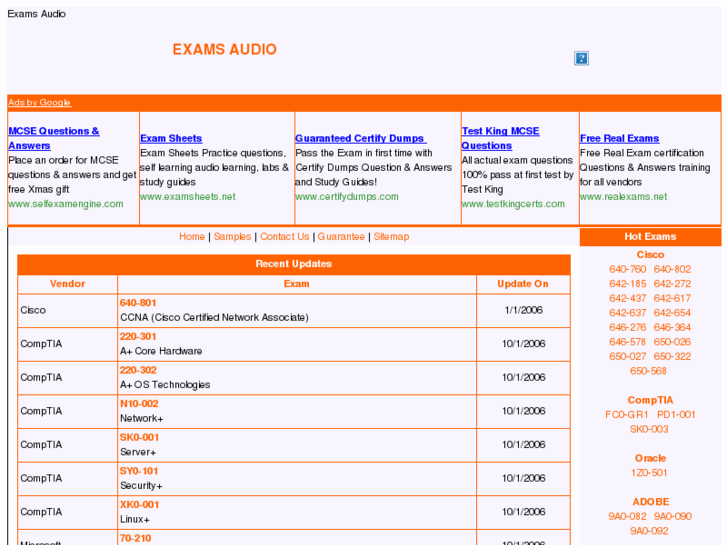Open Oracle vendor heading in Hot Exams

pyautogui.click(x=650, y=458)
